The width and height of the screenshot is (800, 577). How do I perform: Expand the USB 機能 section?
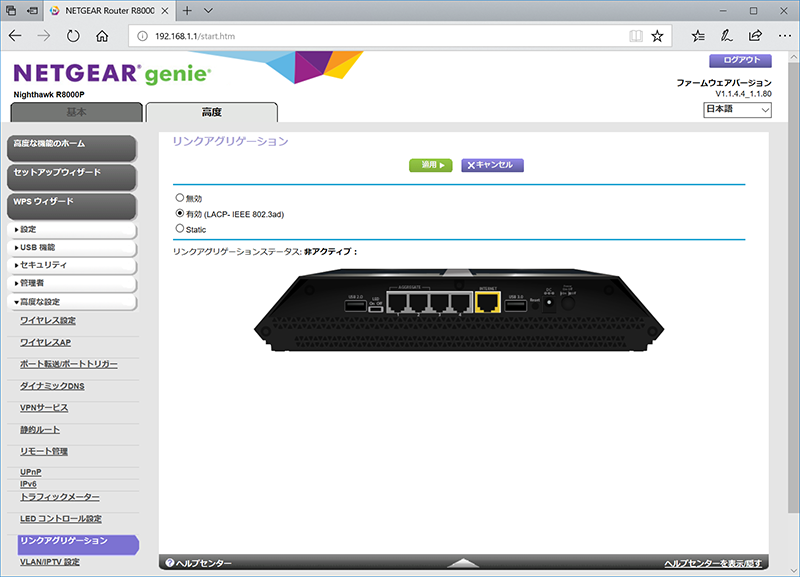pos(70,247)
